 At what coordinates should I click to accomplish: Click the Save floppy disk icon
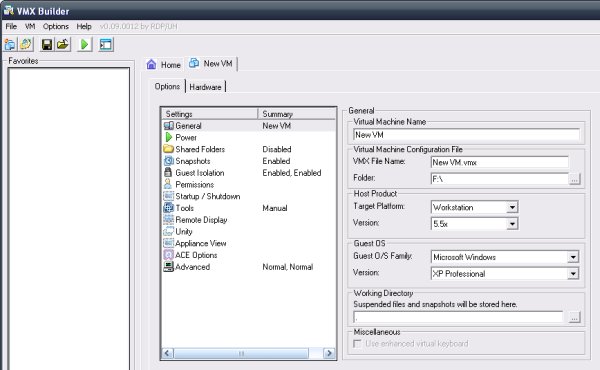point(47,44)
